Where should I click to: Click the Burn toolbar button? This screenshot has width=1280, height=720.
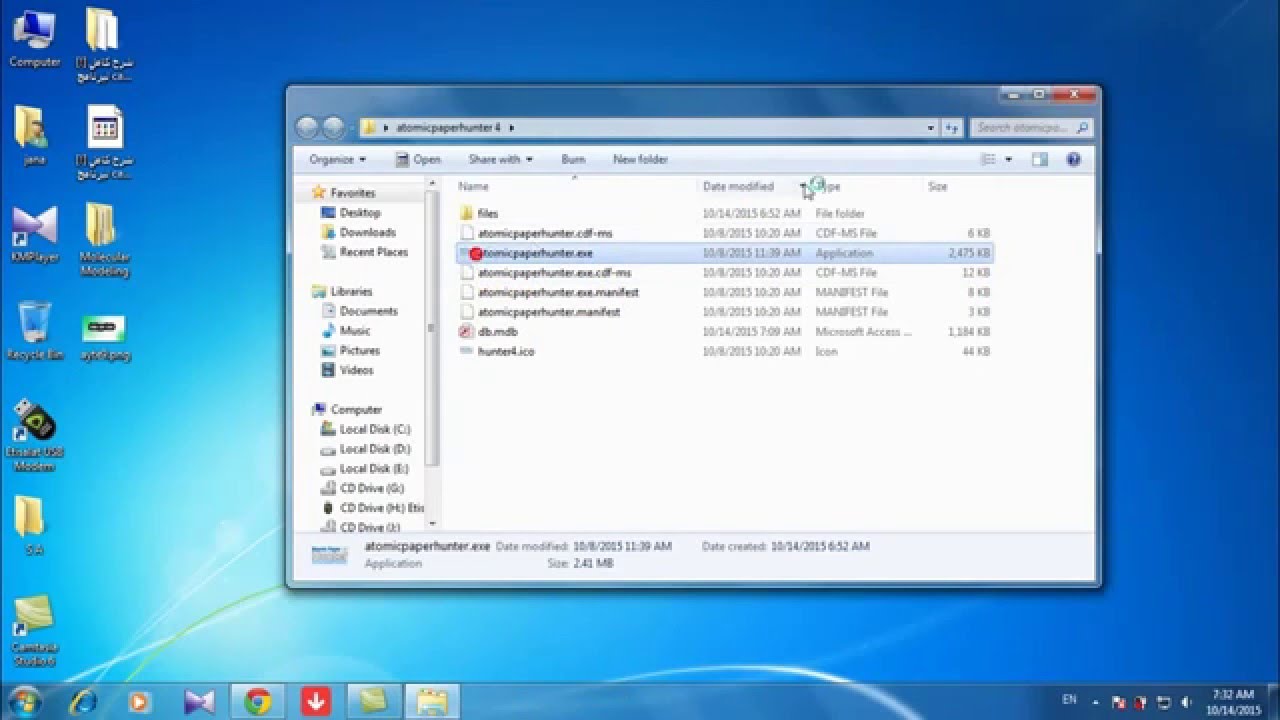point(573,159)
